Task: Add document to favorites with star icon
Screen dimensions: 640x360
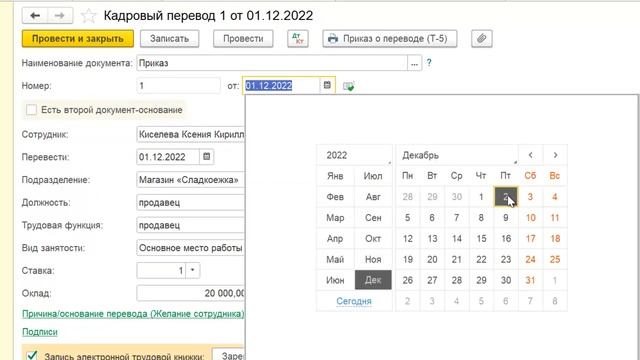Action: point(88,16)
